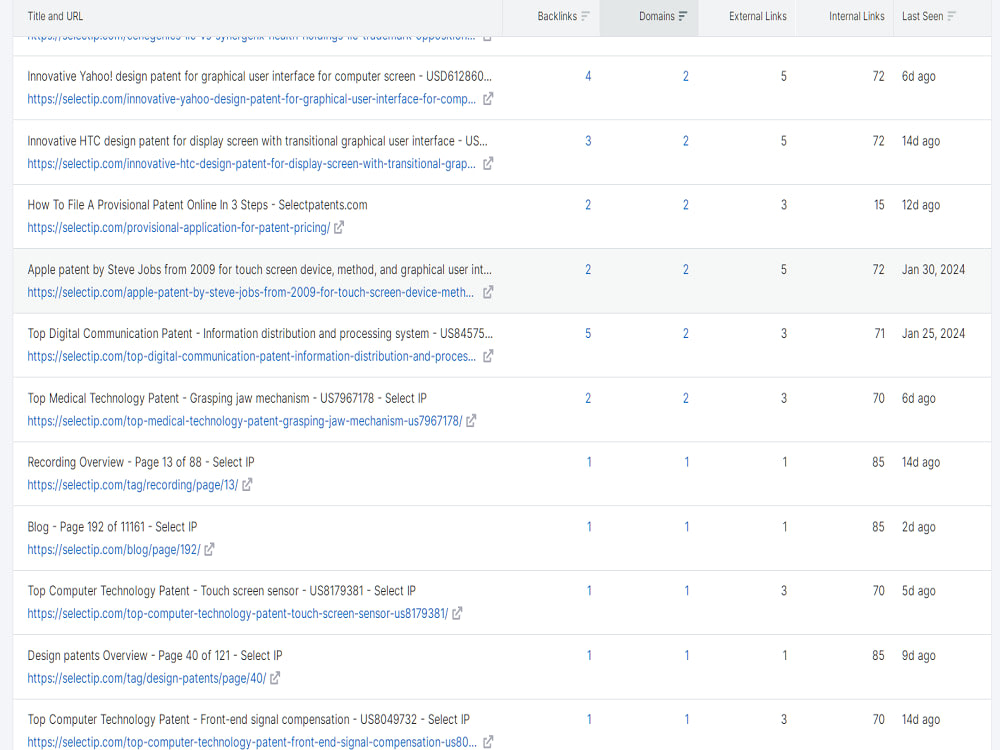Open the front-end-signal-compensation URL link
Image resolution: width=1000 pixels, height=750 pixels.
pos(252,742)
